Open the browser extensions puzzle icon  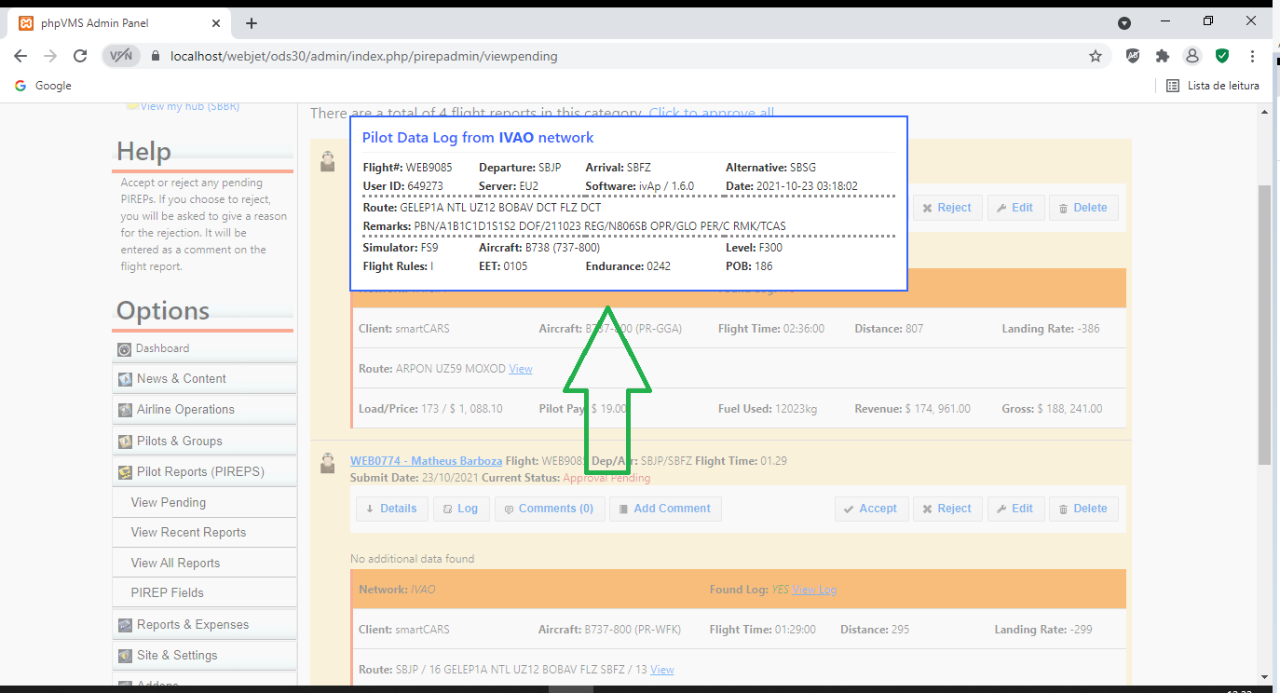(1162, 56)
